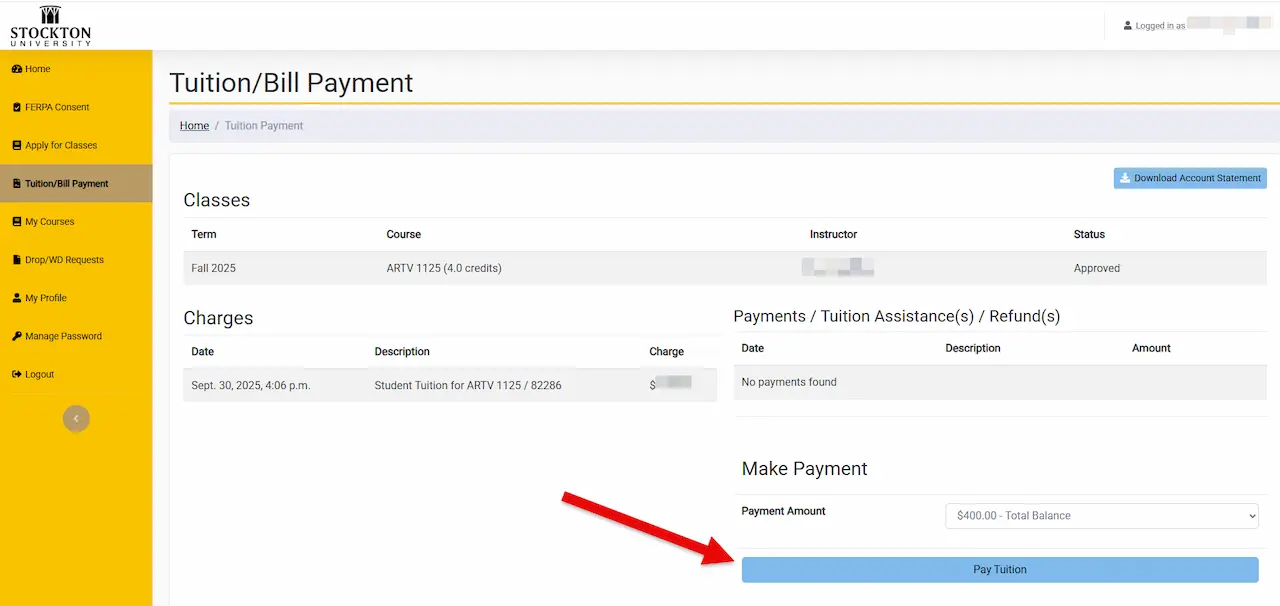Collapse the yellow sidebar using the arrow
Viewport: 1280px width, 606px height.
(x=76, y=418)
